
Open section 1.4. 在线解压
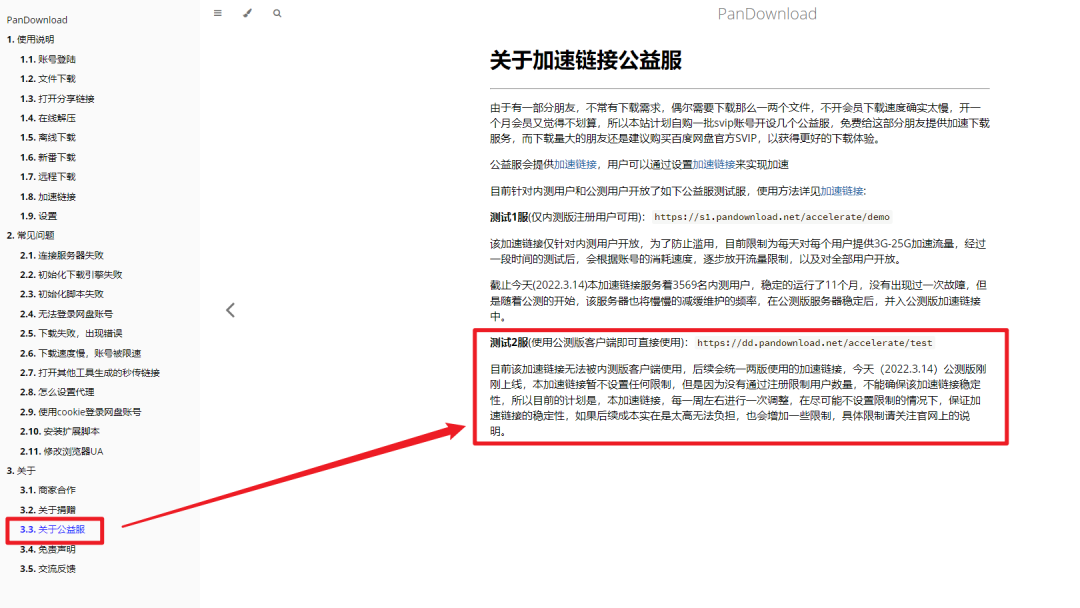48,118
